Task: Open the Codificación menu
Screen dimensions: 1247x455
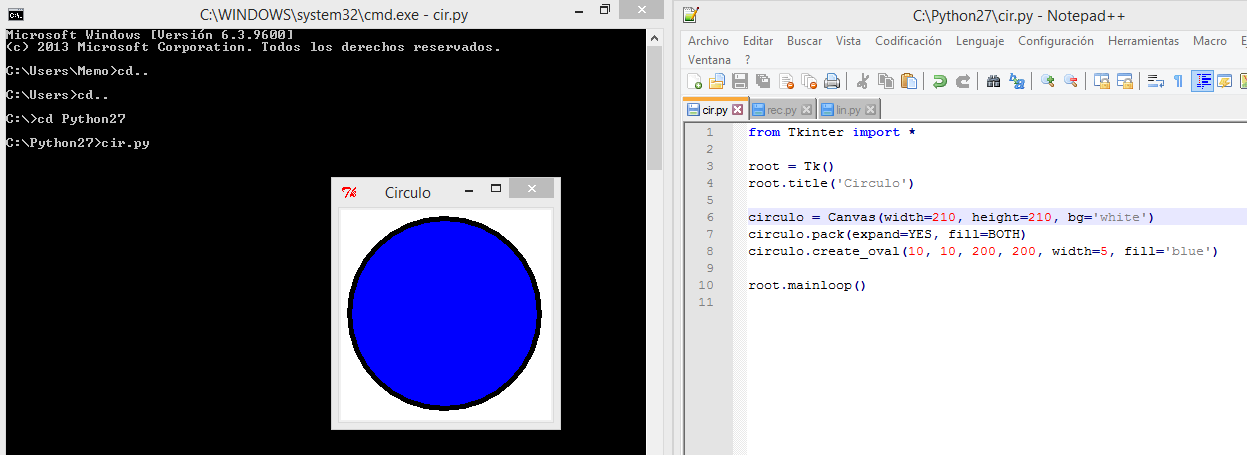Action: [x=908, y=41]
